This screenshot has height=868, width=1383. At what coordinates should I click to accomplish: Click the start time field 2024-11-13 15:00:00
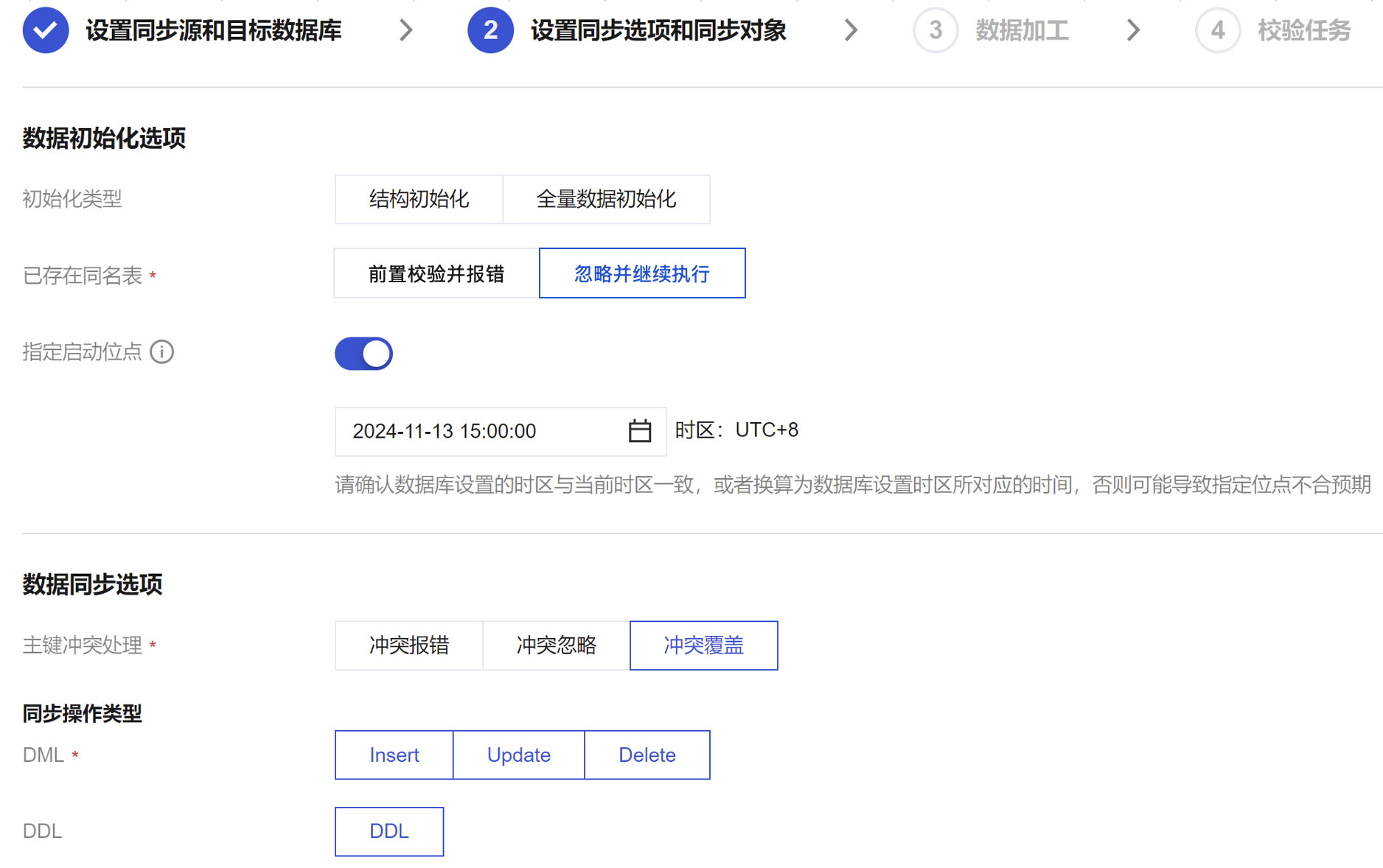501,432
